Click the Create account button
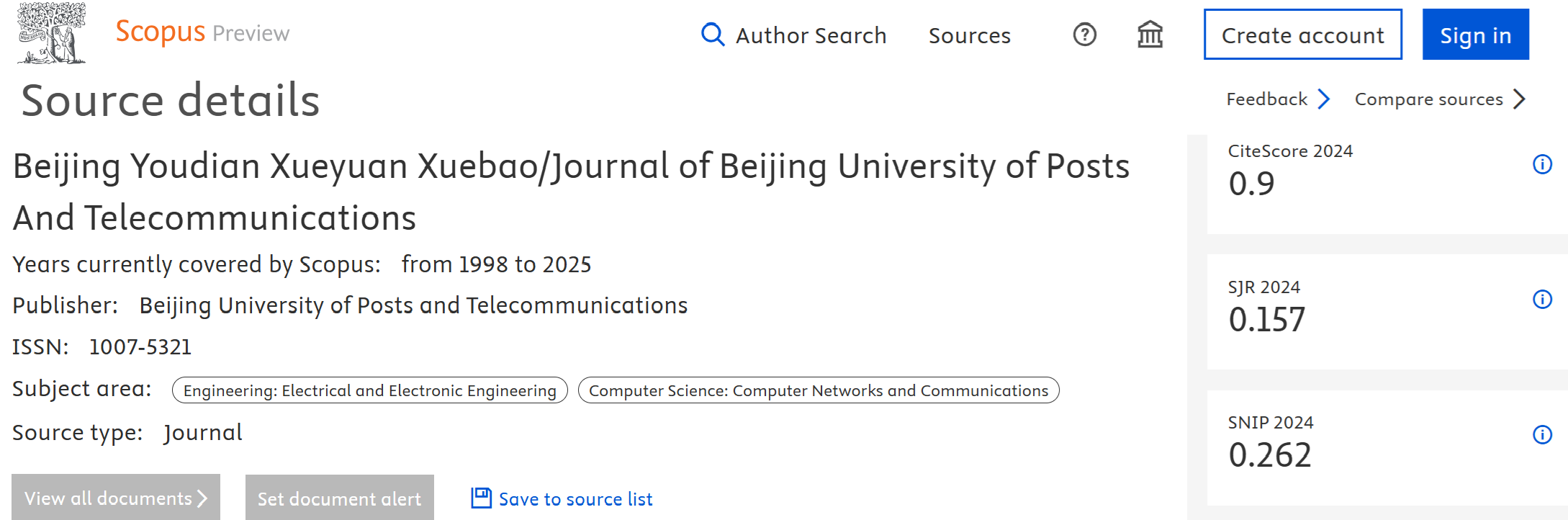The height and width of the screenshot is (520, 1568). coord(1303,35)
